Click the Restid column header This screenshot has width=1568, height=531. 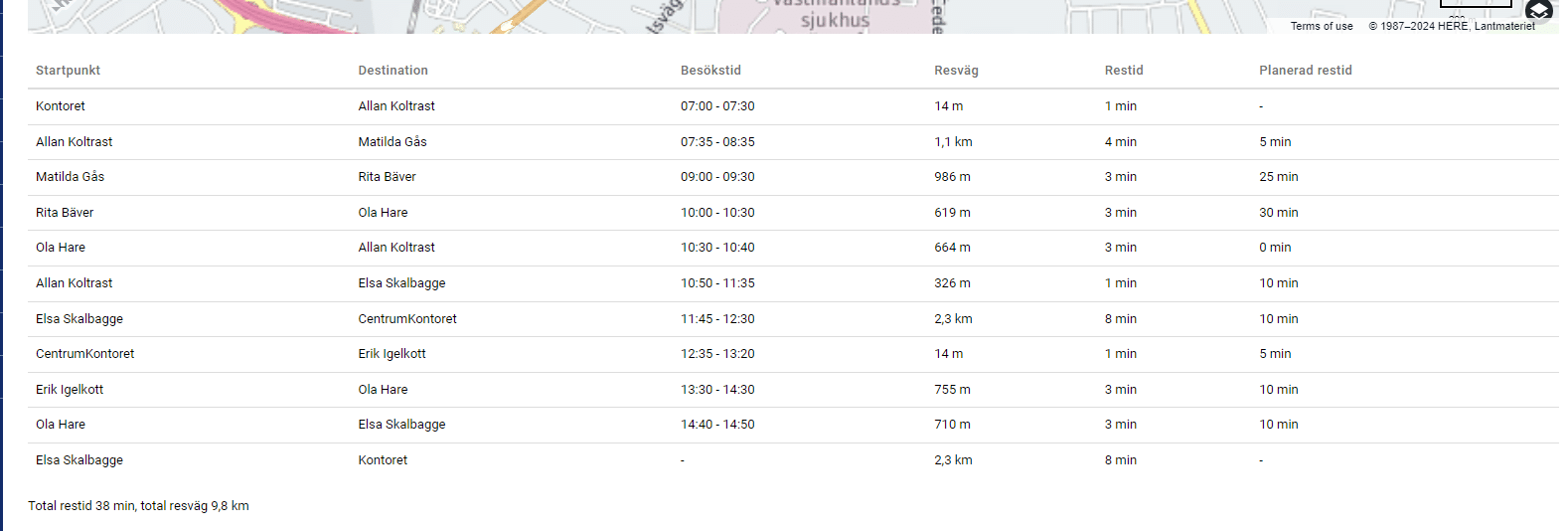coord(1124,71)
